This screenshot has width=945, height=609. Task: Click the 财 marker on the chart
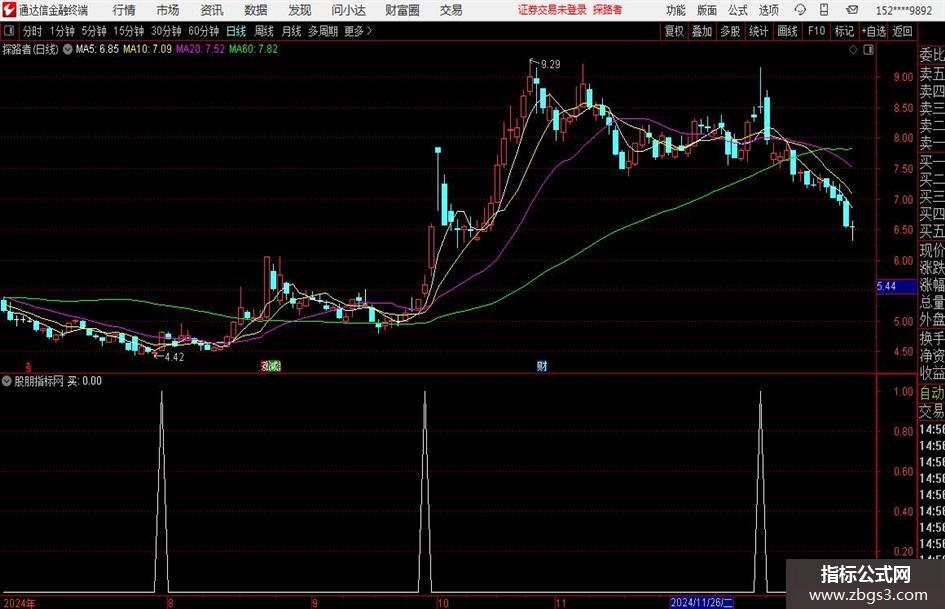[542, 366]
